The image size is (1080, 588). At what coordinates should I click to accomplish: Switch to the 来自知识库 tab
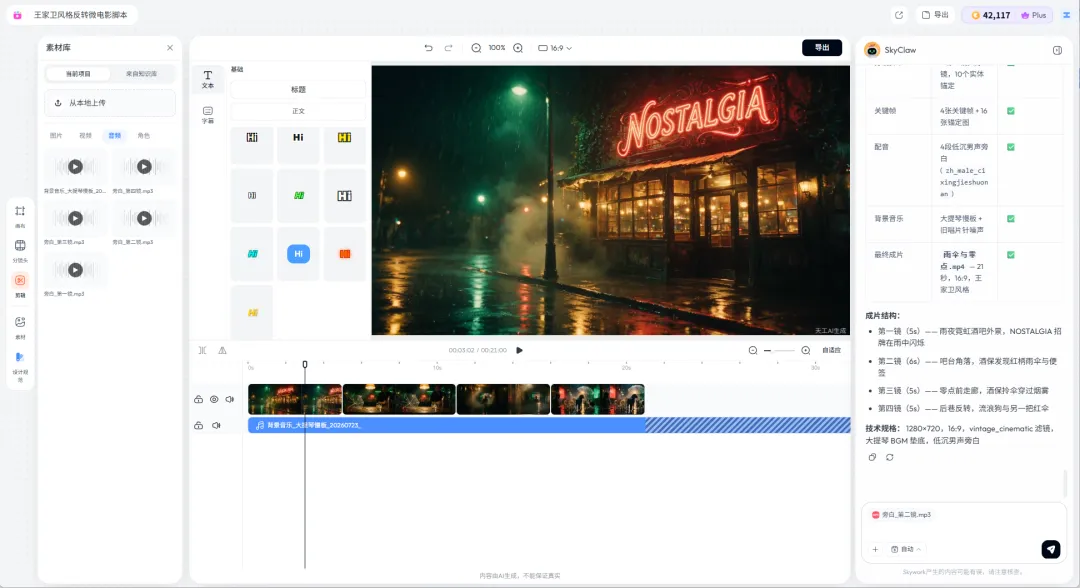[x=141, y=74]
